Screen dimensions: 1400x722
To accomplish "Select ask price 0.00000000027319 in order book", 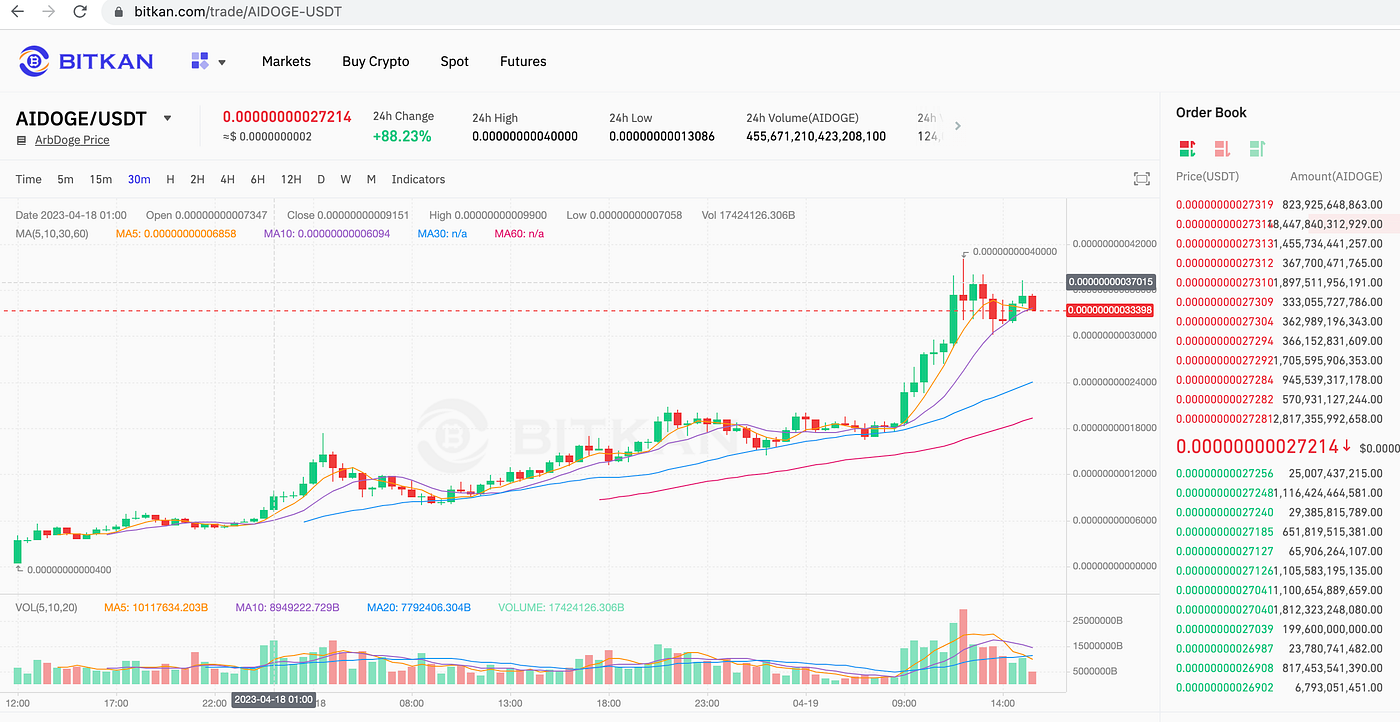I will 1224,204.
